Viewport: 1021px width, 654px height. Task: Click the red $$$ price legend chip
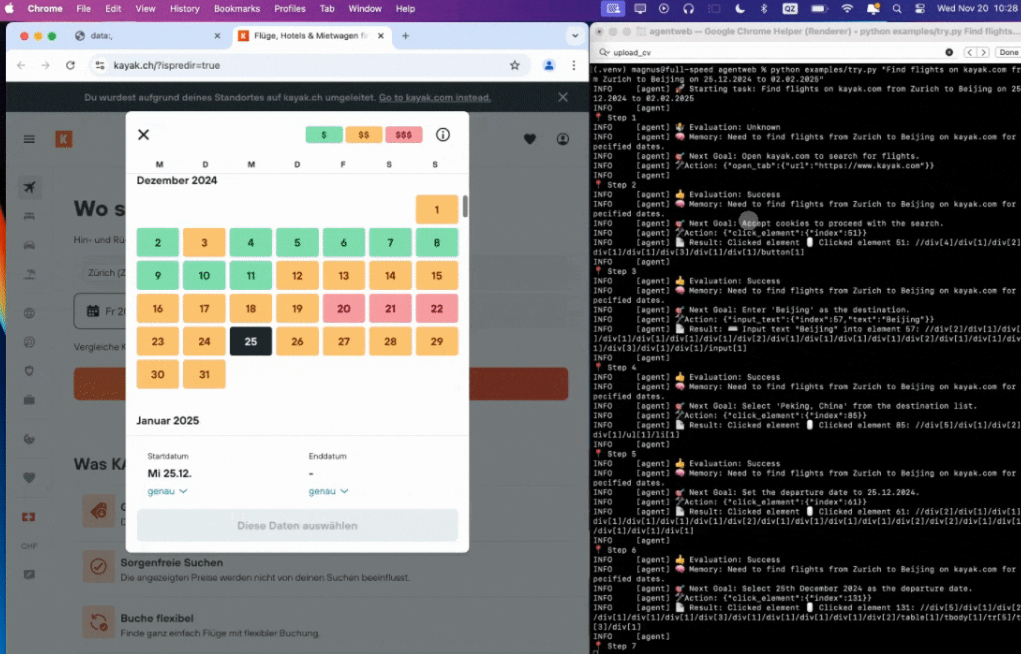404,135
